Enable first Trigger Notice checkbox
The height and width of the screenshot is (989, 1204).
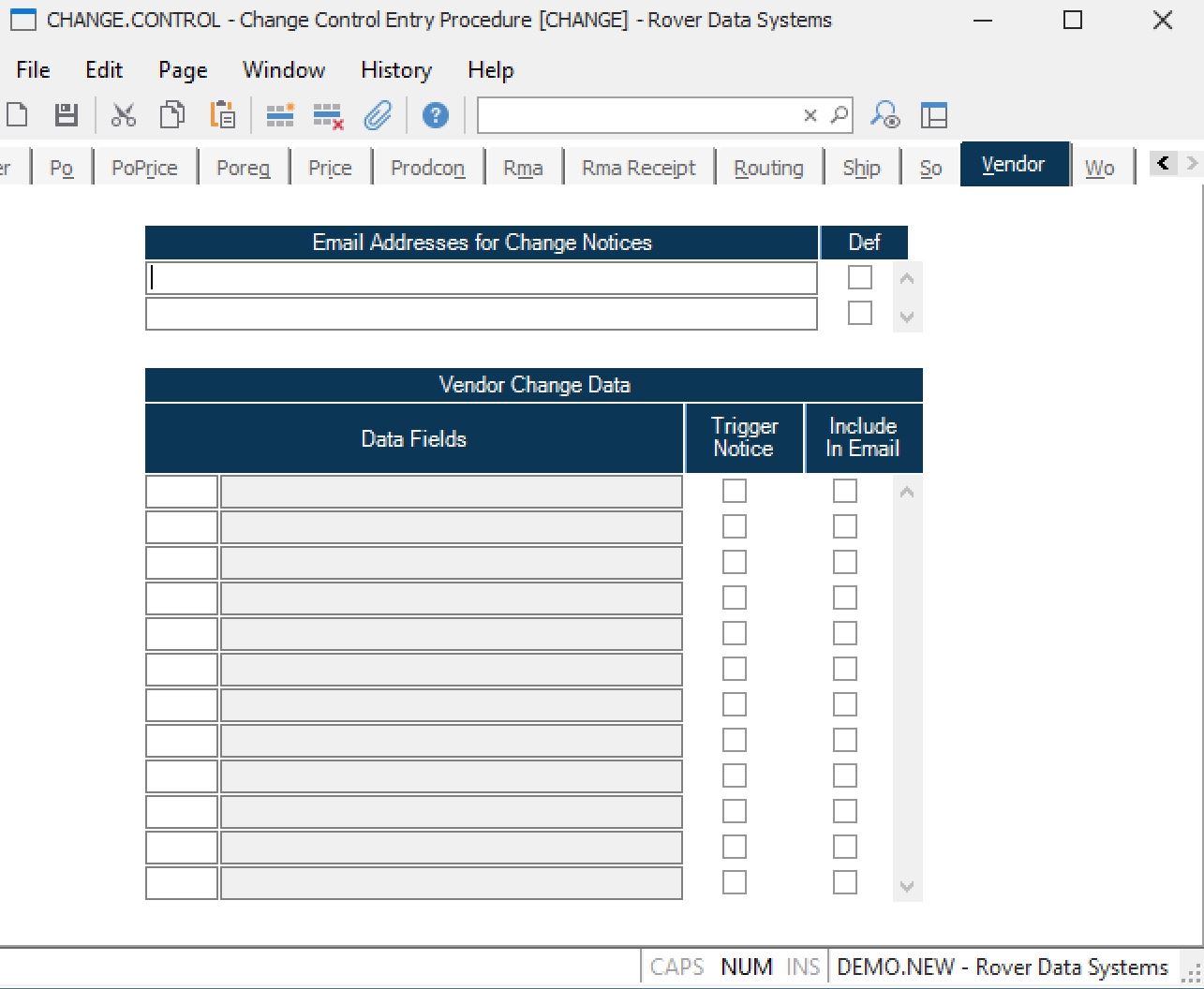(735, 491)
